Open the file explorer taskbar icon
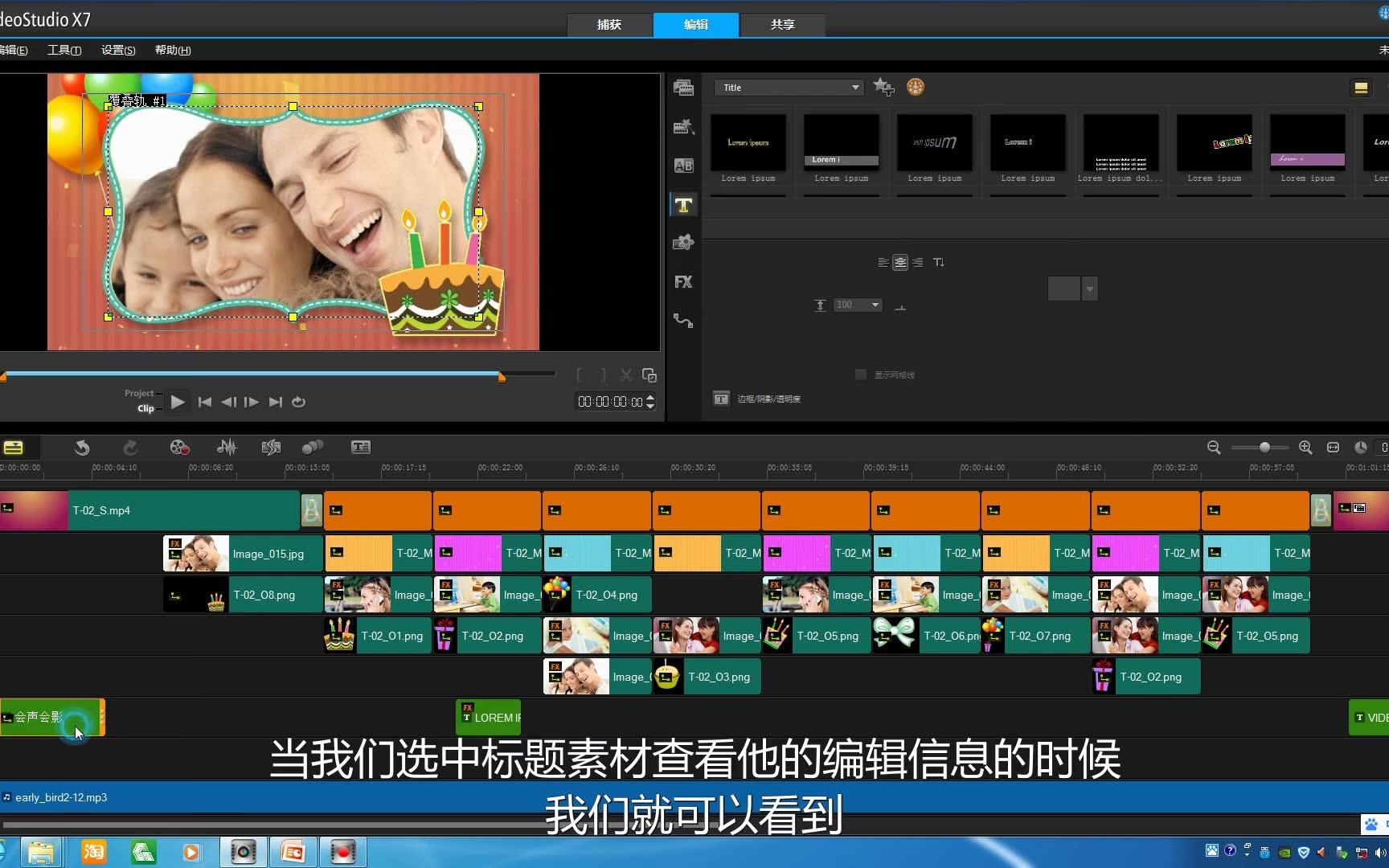The image size is (1389, 868). (x=40, y=851)
